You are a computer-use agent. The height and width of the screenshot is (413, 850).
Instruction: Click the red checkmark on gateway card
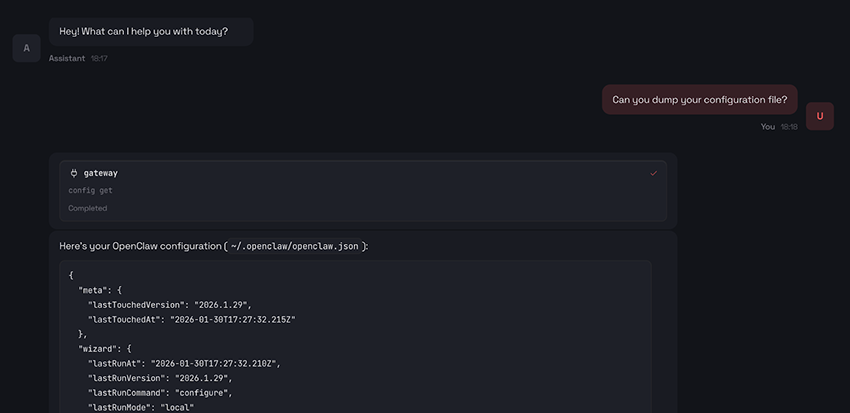tap(653, 173)
